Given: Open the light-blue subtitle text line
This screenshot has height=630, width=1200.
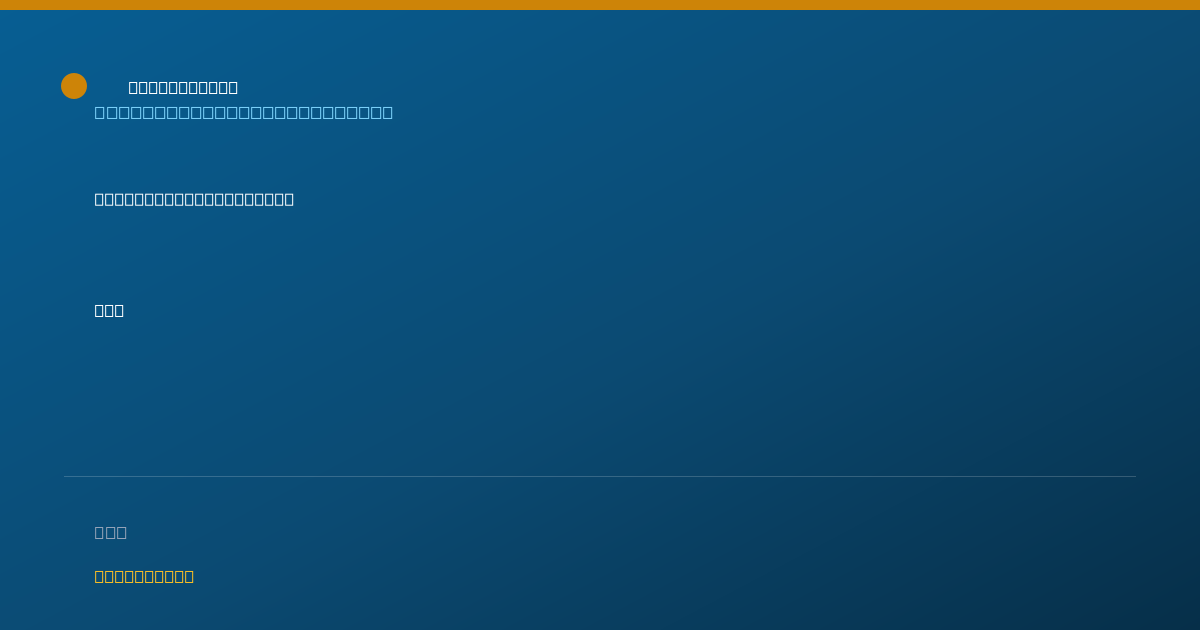Looking at the screenshot, I should [x=244, y=112].
